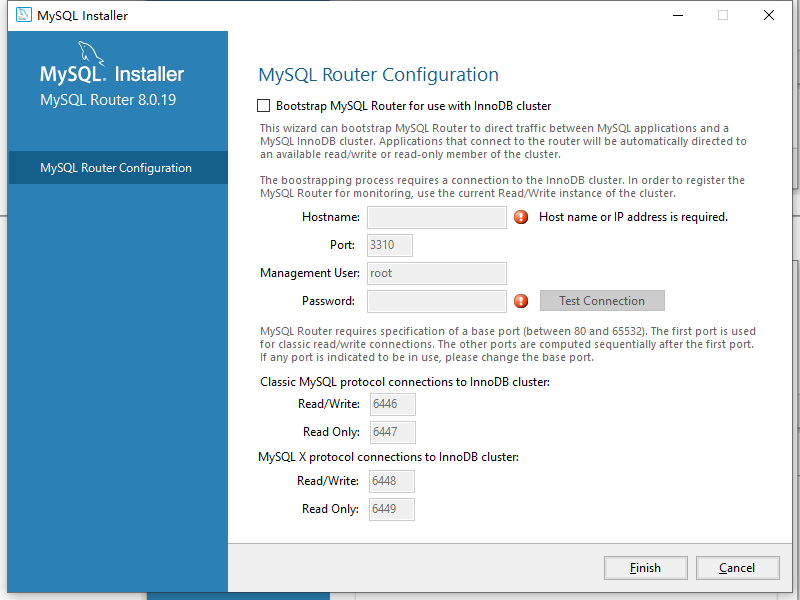The image size is (800, 600).
Task: Click 'MySQL X protocol connections to InnoDB cluster:' label
Action: 388,457
